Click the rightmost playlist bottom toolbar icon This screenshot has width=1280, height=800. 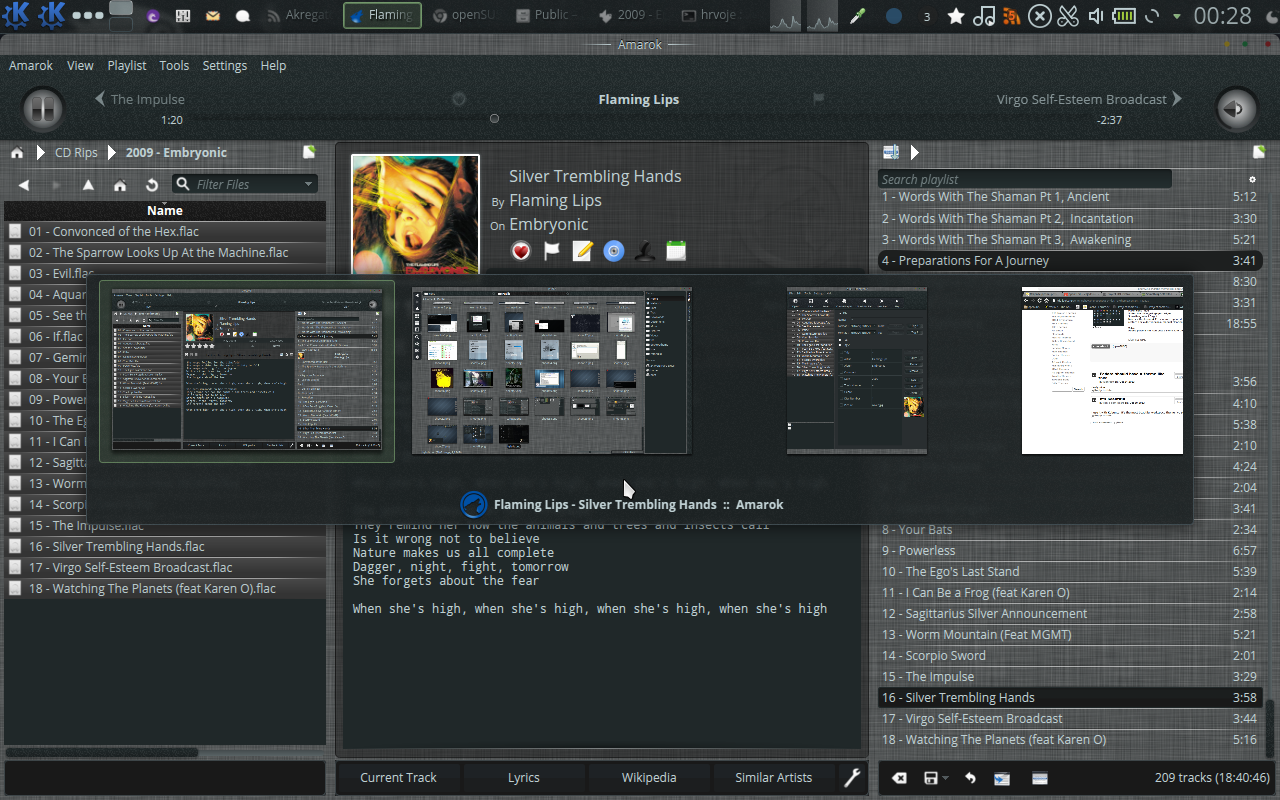click(x=1039, y=778)
